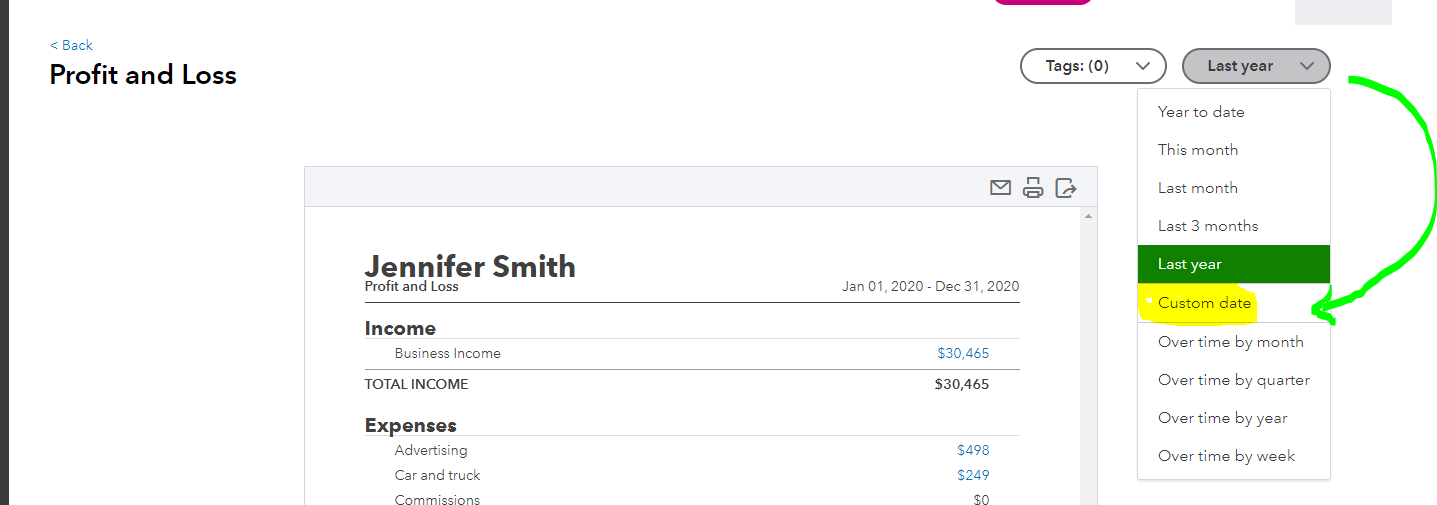Open Advertising $498 expense amount
The height and width of the screenshot is (505, 1437).
pyautogui.click(x=972, y=450)
